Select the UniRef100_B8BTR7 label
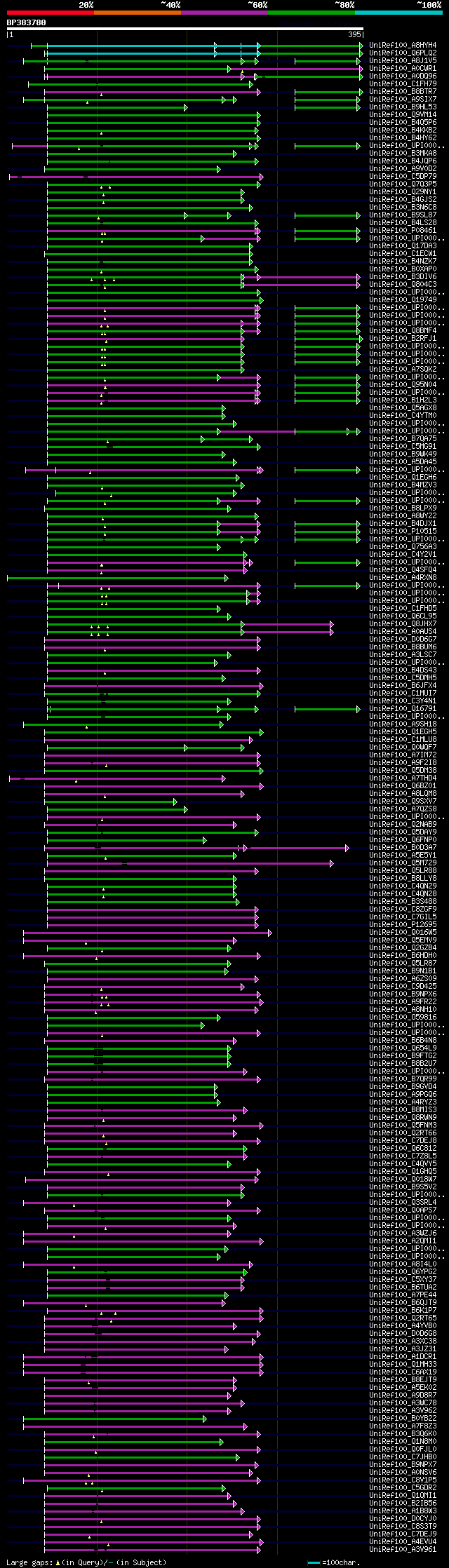449x1568 pixels. [403, 91]
